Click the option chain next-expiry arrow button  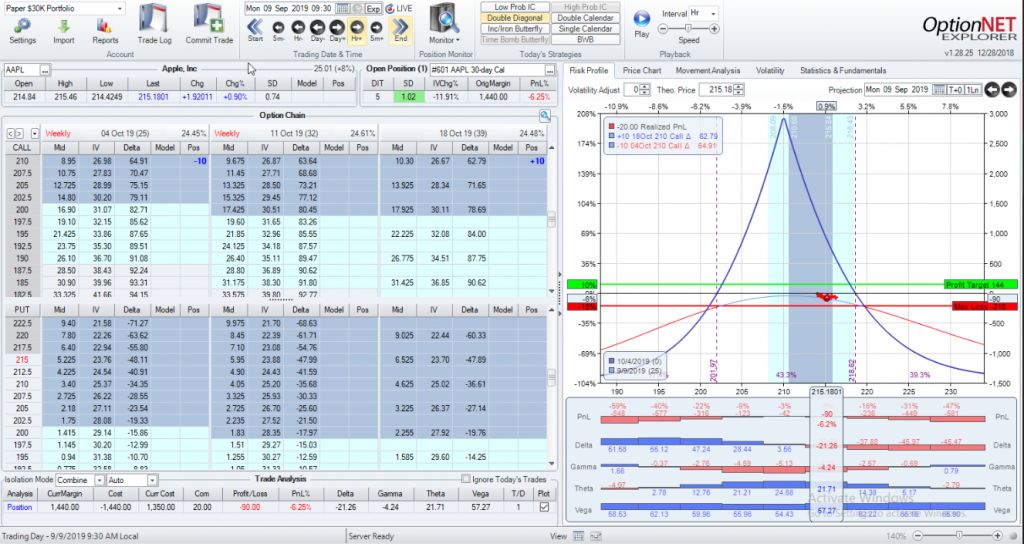point(20,133)
